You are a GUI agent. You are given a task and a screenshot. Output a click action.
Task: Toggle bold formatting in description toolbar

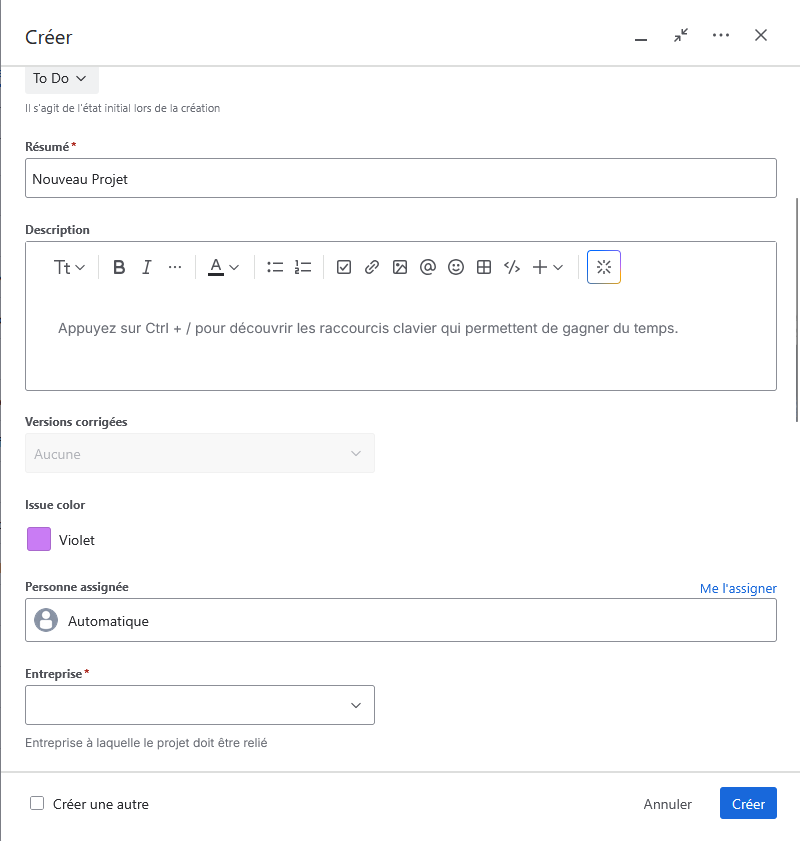(x=119, y=267)
